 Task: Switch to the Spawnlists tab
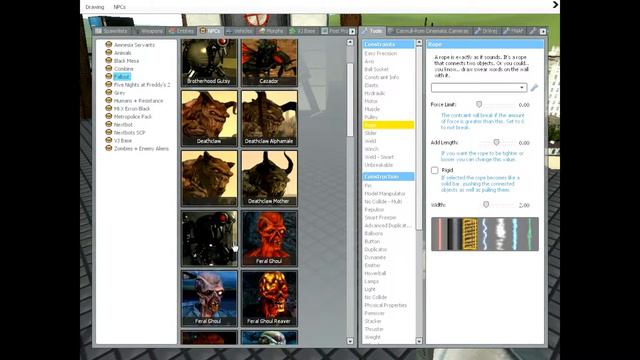point(112,31)
